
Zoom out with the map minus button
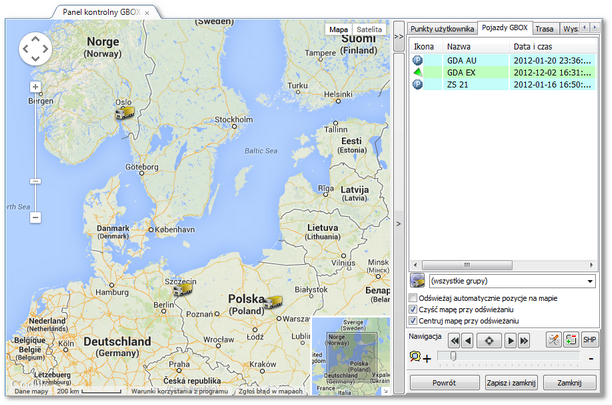pyautogui.click(x=35, y=217)
